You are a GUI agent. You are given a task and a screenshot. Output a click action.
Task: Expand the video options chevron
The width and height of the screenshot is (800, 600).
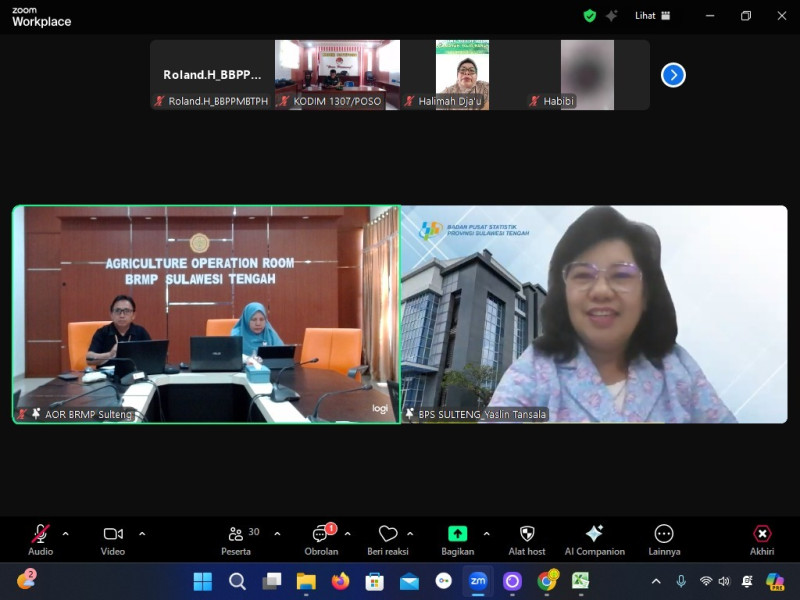click(x=142, y=534)
